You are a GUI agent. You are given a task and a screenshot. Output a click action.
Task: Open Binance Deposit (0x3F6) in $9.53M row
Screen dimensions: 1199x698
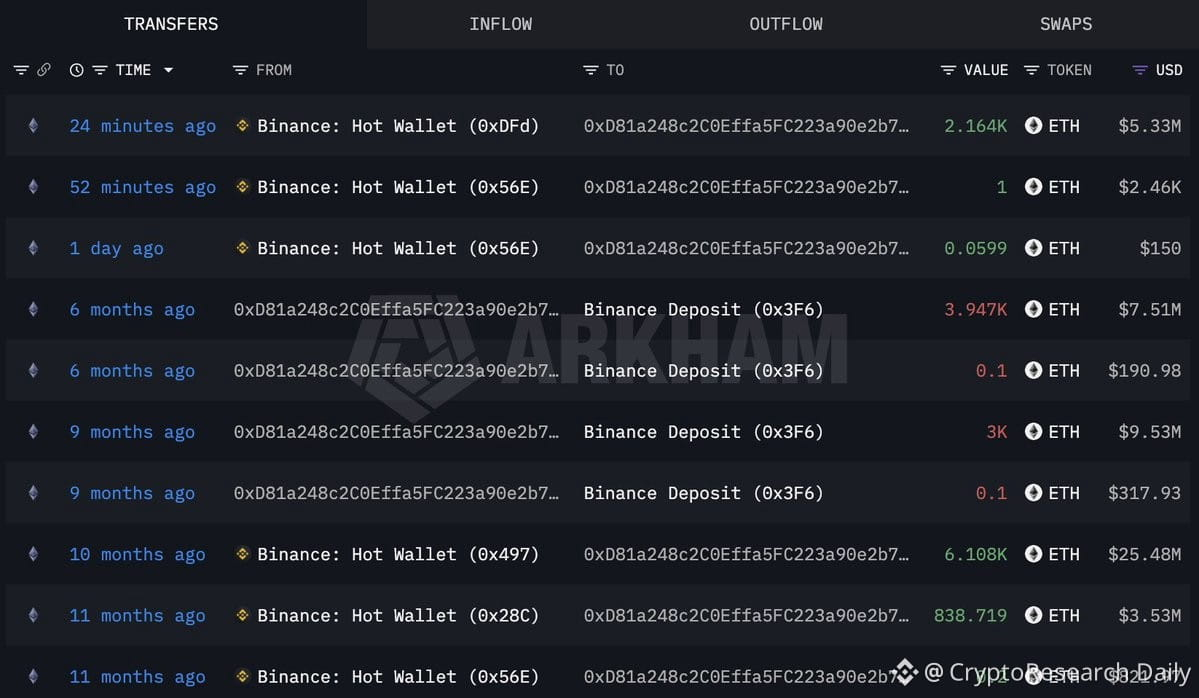(x=703, y=432)
